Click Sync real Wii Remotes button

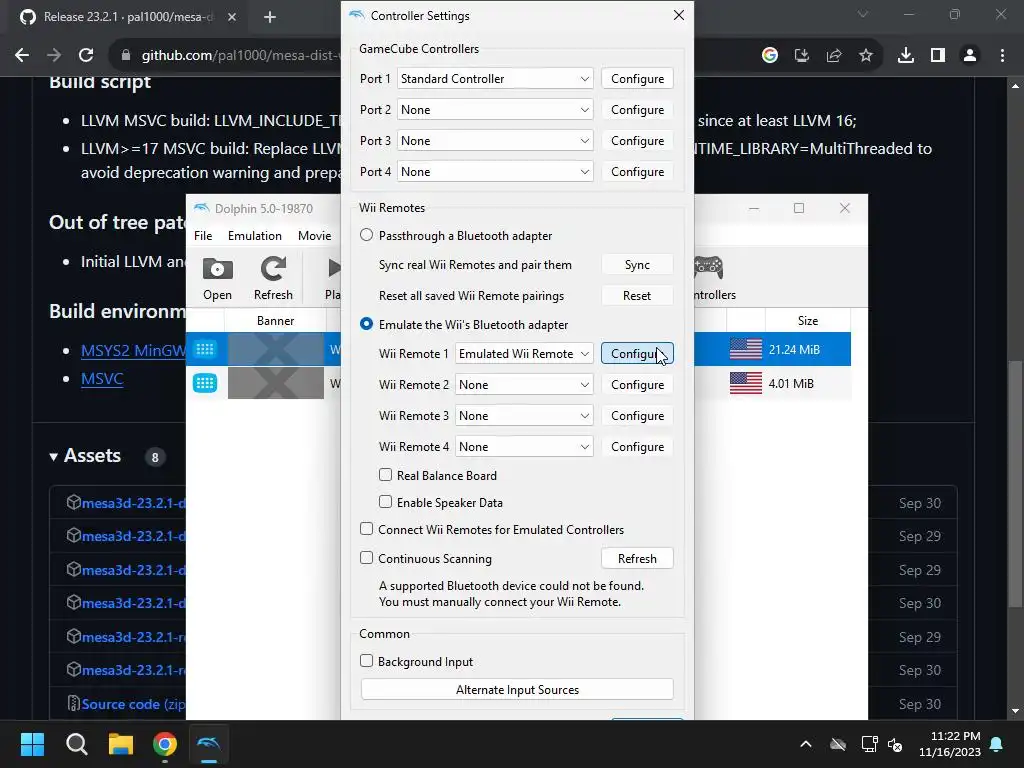[637, 264]
